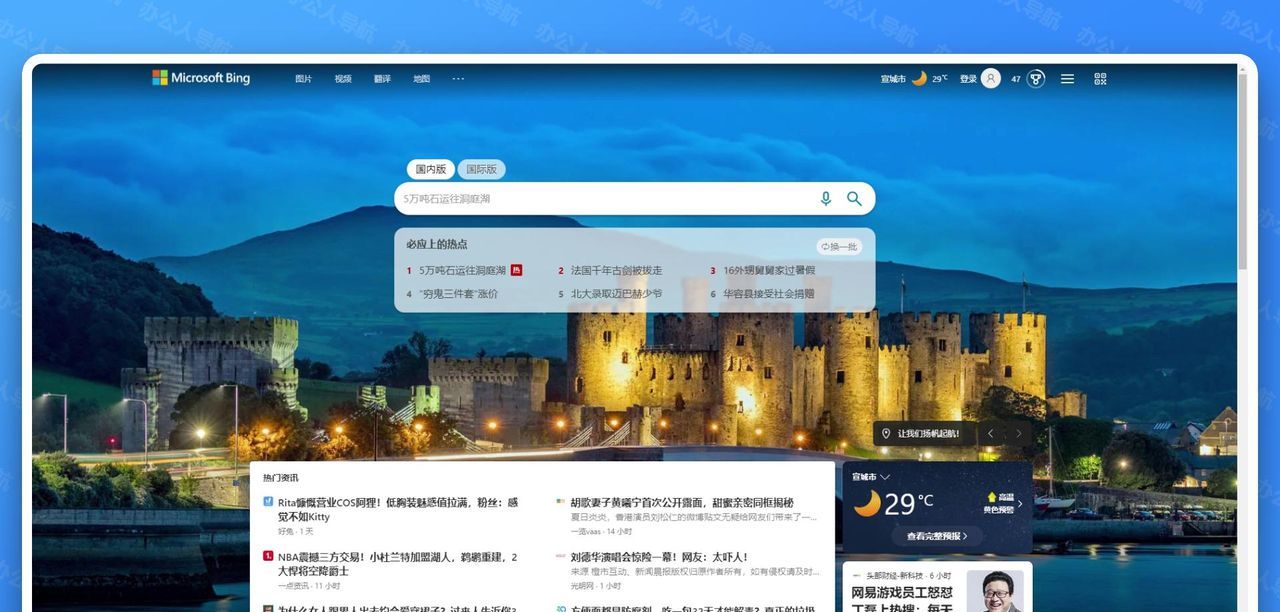The width and height of the screenshot is (1280, 612).
Task: Click the Microsoft Bing logo
Action: click(201, 77)
